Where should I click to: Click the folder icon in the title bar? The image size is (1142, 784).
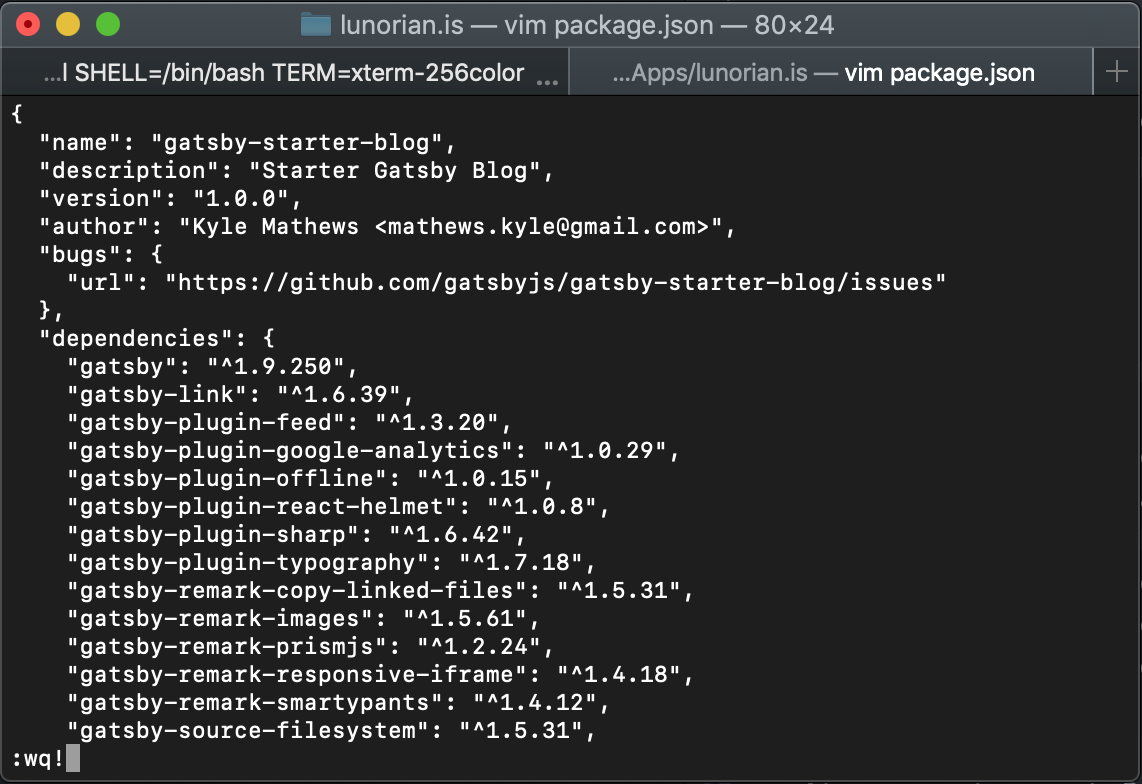316,25
